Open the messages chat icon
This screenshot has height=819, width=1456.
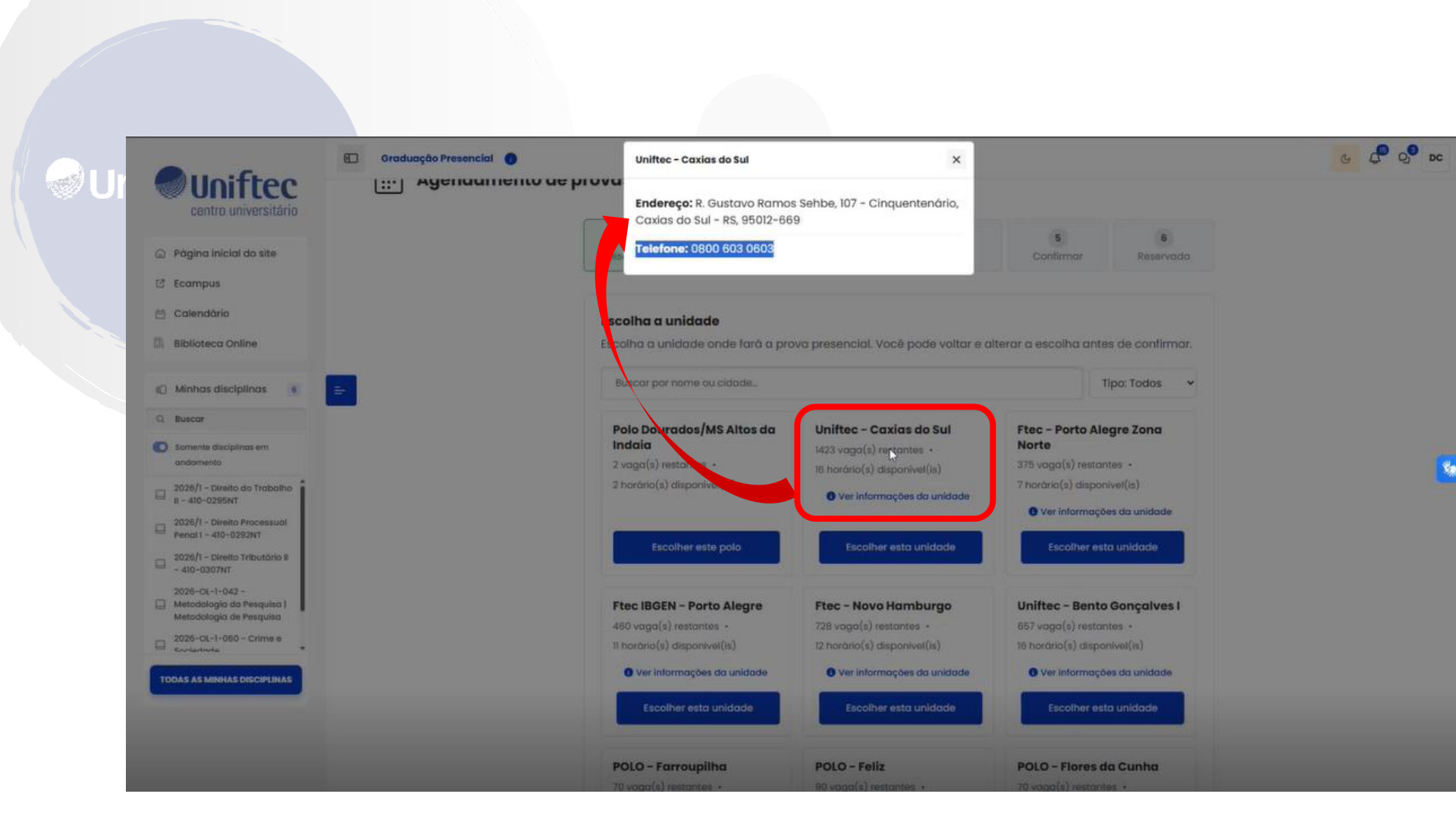[x=1404, y=158]
